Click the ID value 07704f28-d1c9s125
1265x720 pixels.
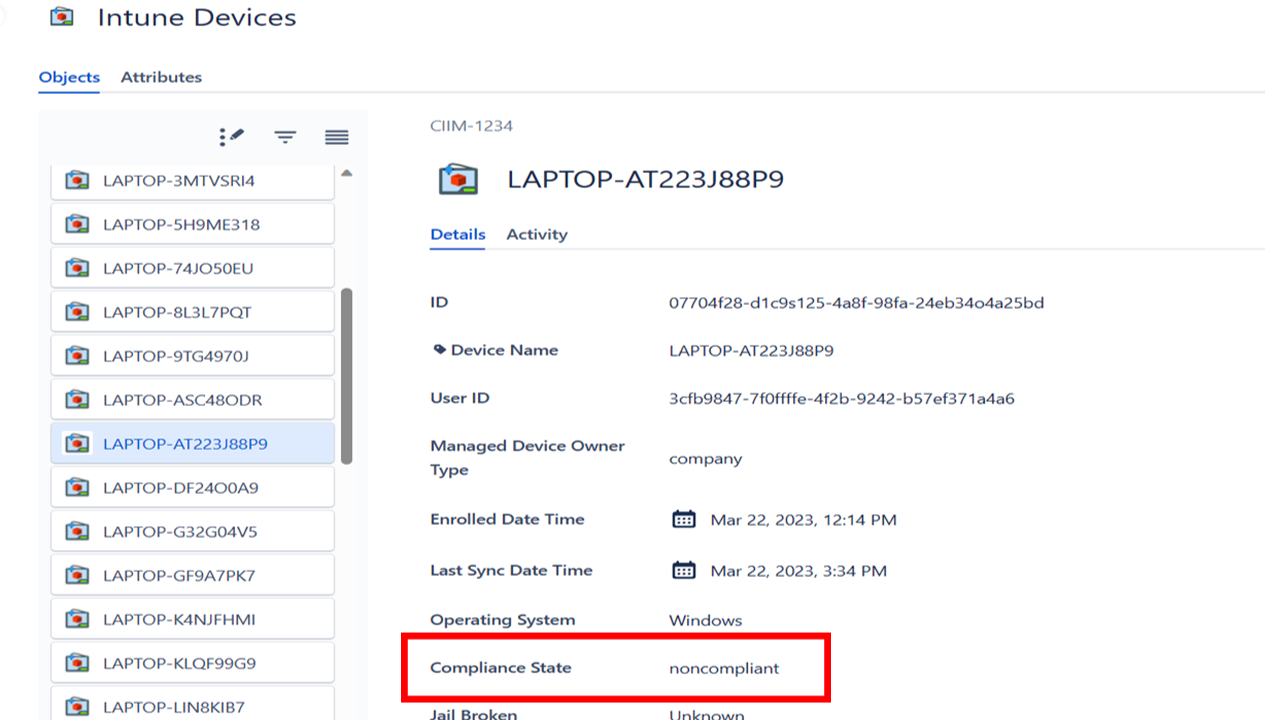857,303
